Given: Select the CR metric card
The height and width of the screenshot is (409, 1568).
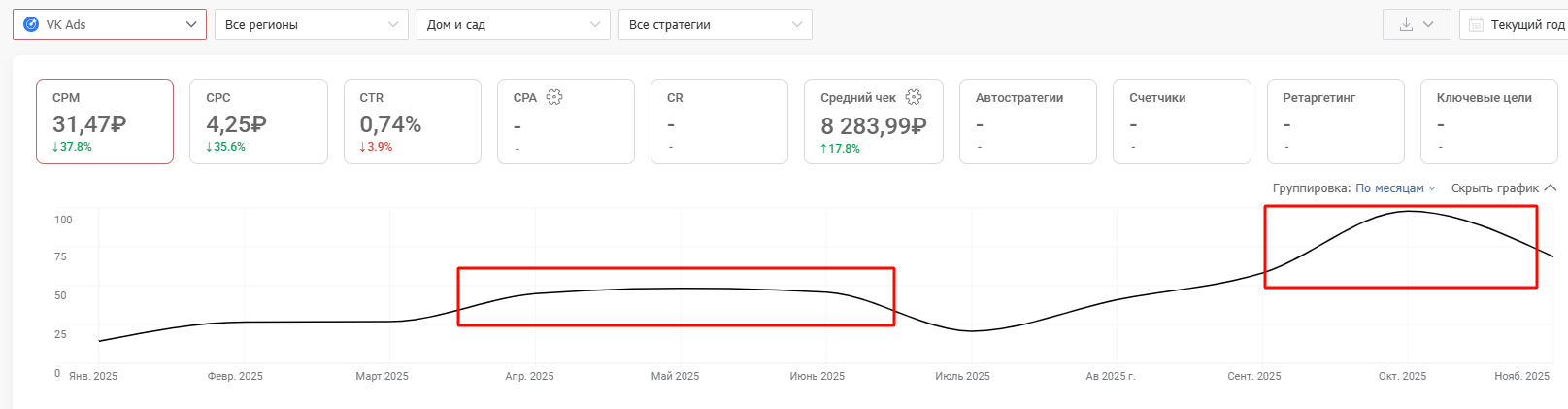Looking at the screenshot, I should point(718,121).
